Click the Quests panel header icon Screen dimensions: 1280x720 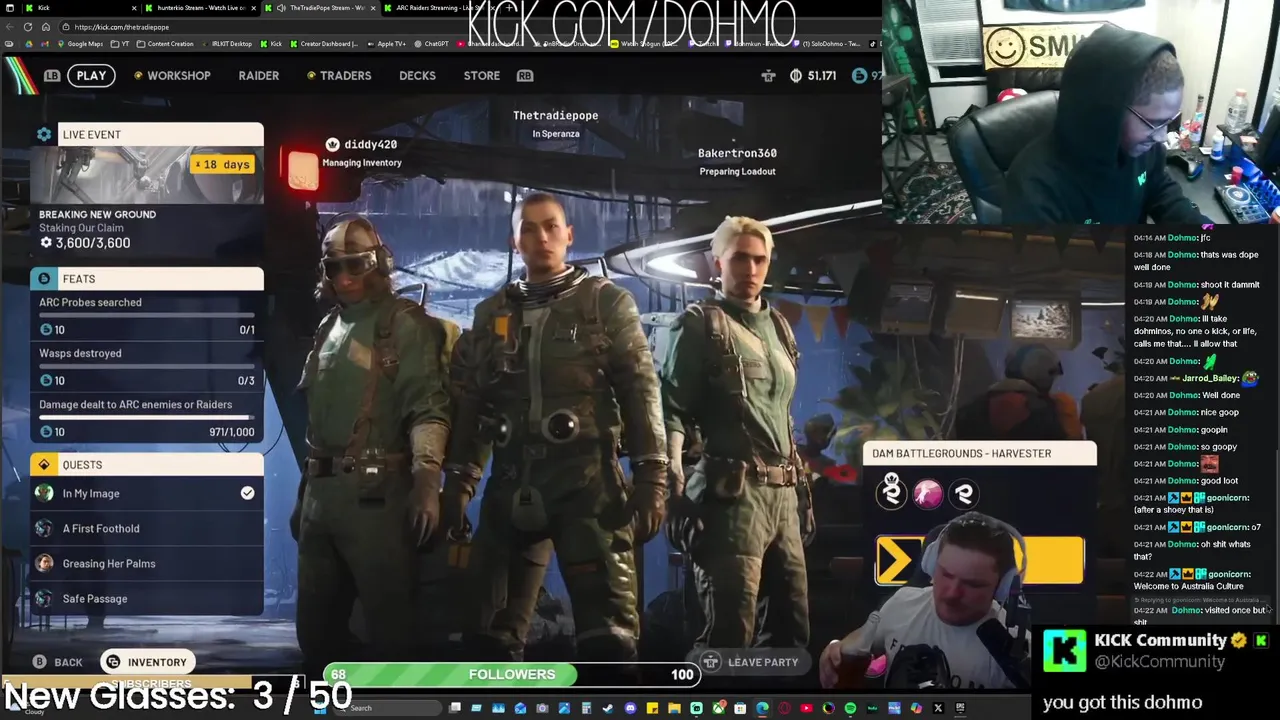pyautogui.click(x=44, y=464)
